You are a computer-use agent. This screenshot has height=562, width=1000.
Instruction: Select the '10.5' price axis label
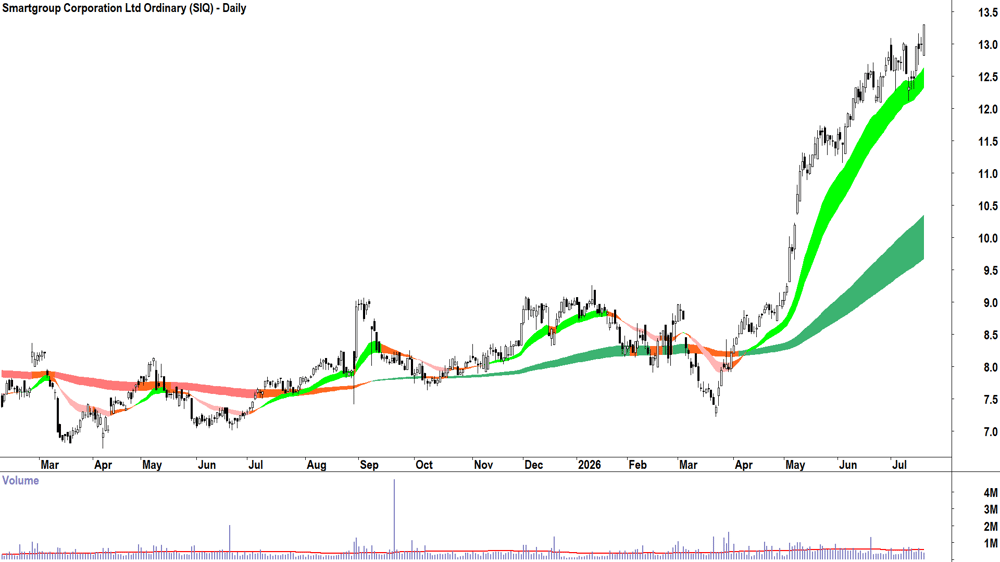[x=988, y=206]
